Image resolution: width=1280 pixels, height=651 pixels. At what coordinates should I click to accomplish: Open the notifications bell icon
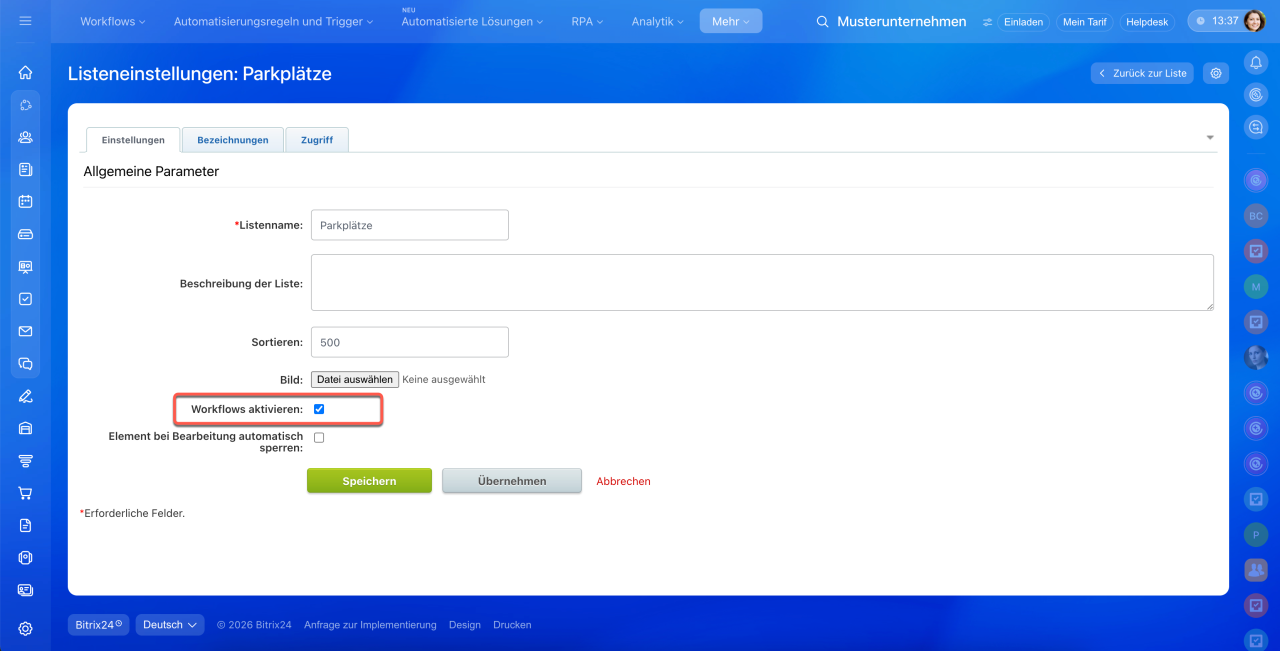tap(1256, 62)
